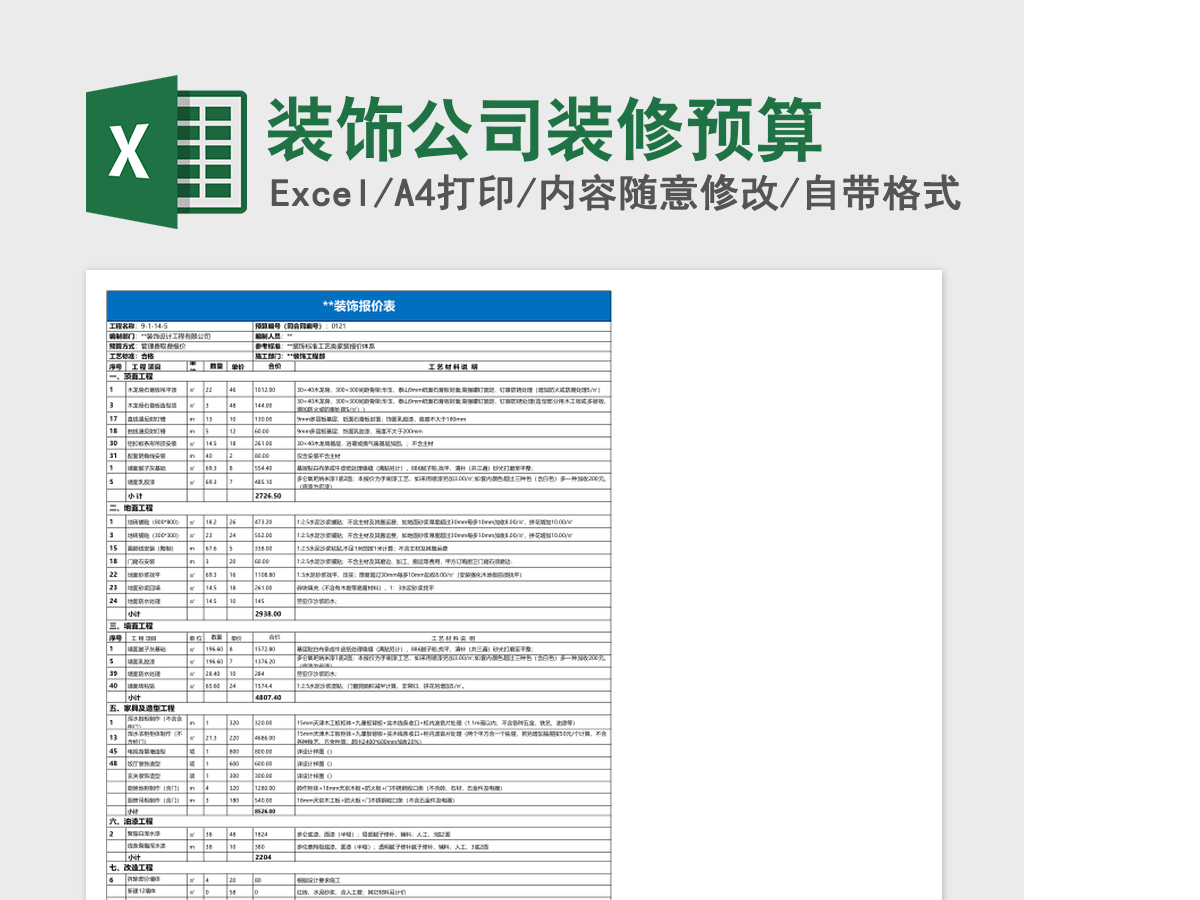Viewport: 1200px width, 900px height.
Task: Click the 三、墙面工程 section heading
Action: click(x=131, y=625)
